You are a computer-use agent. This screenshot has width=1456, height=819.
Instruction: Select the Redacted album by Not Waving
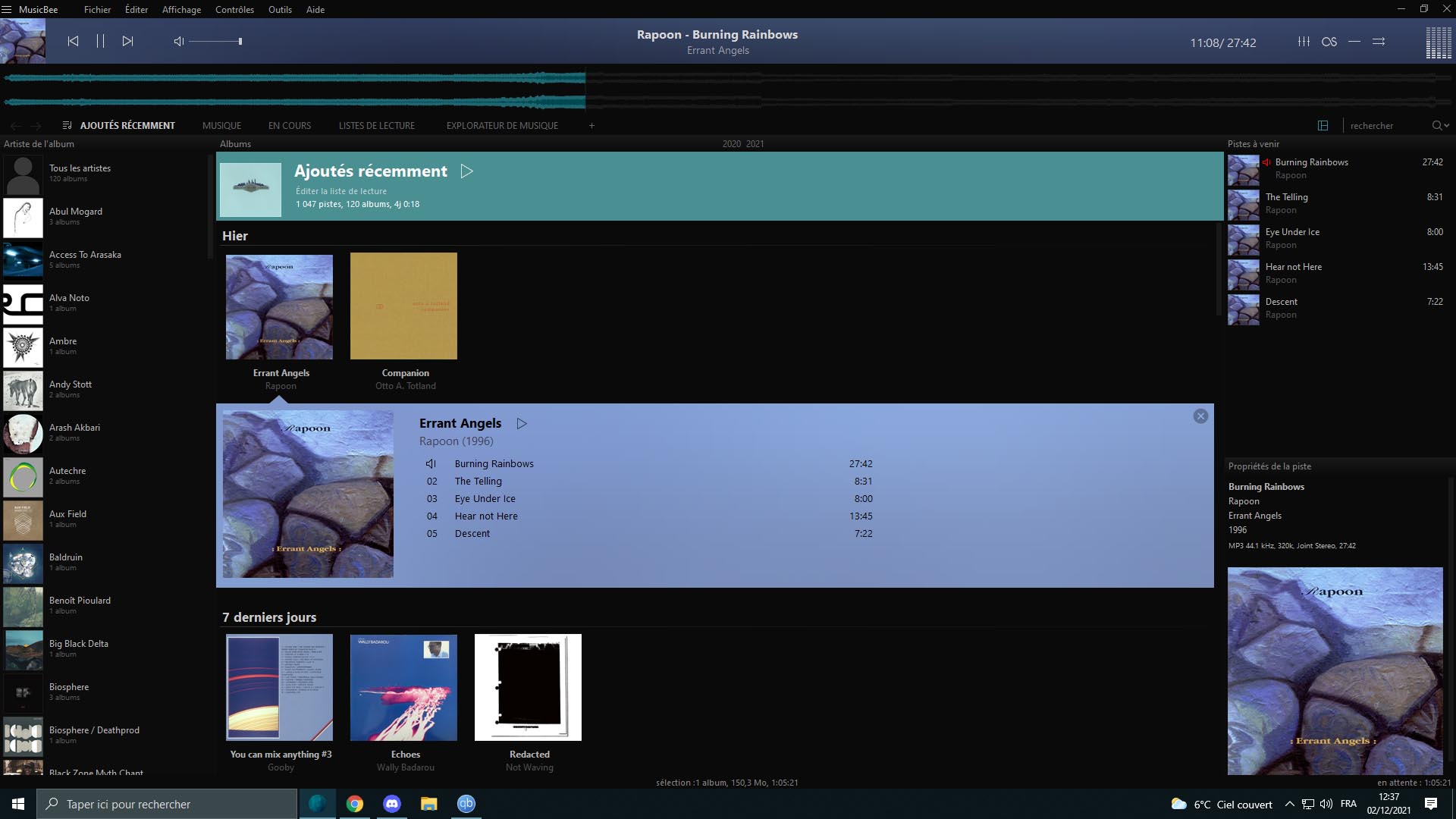[x=528, y=688]
